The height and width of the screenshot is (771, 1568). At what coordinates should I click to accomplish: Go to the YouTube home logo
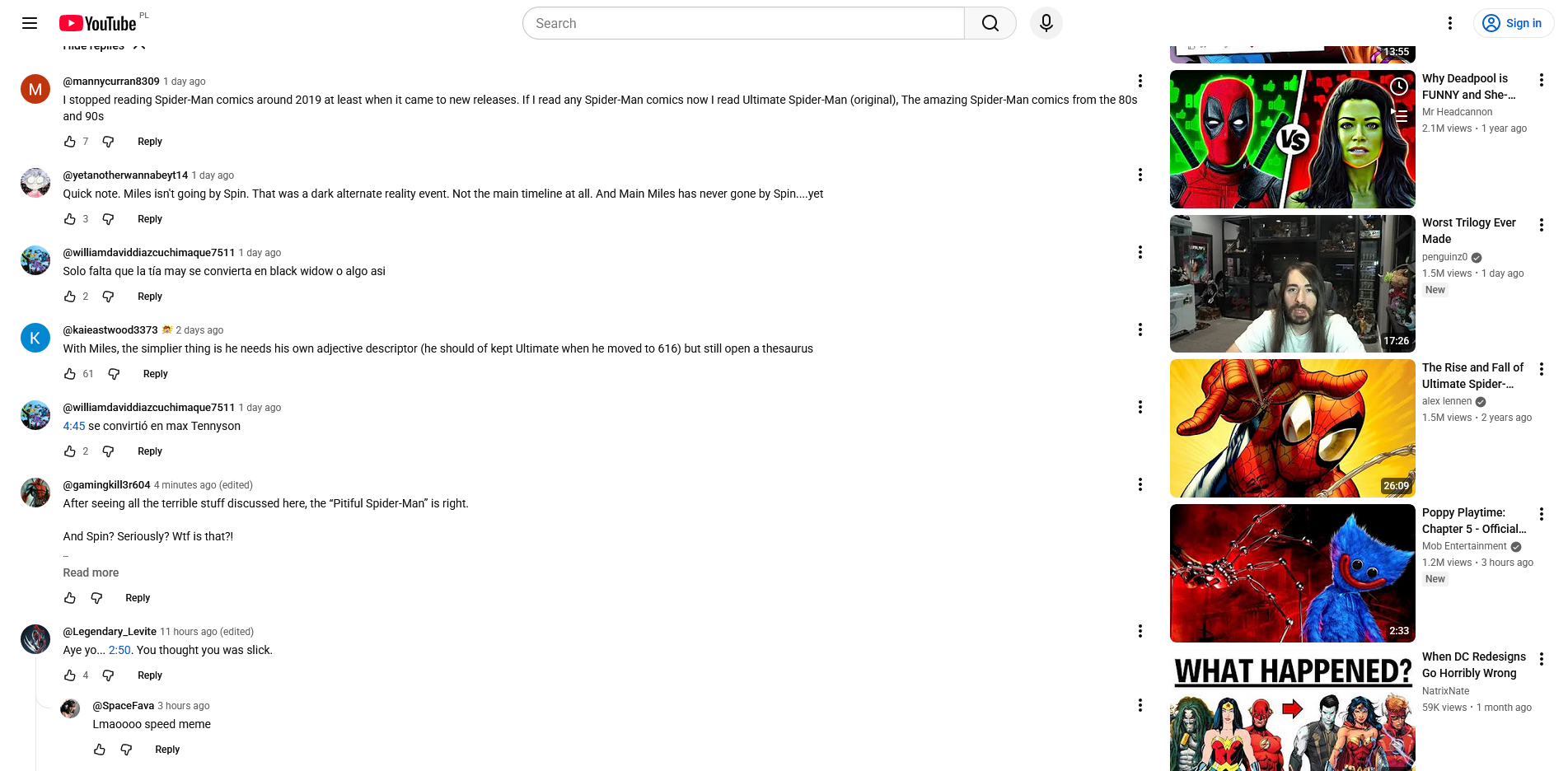(x=98, y=23)
